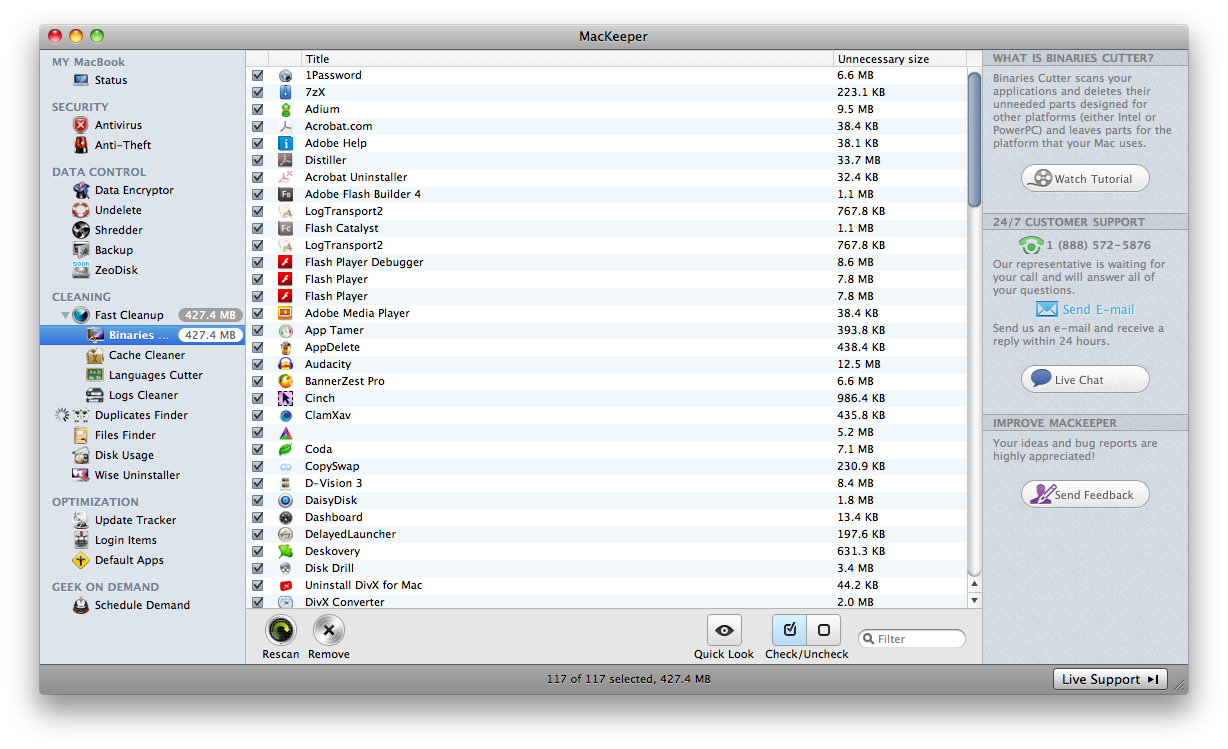Click the vertical scrollbar thumb

pyautogui.click(x=974, y=139)
